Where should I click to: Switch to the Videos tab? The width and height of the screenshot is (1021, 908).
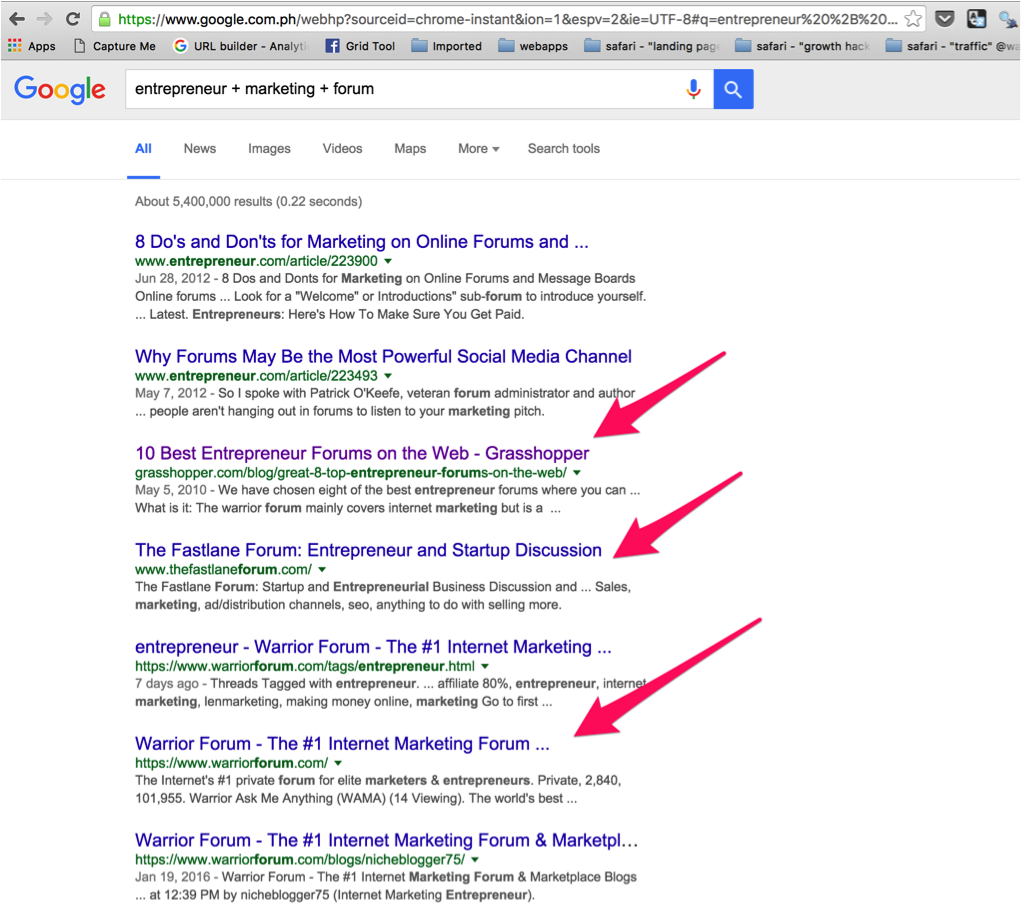[342, 149]
